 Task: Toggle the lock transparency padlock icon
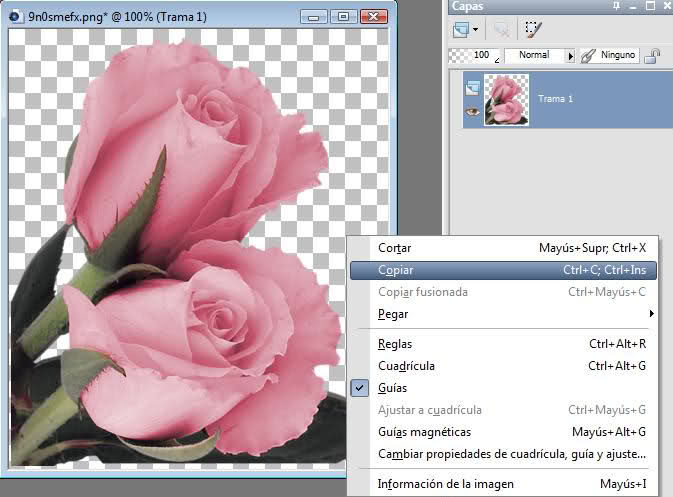[x=652, y=56]
